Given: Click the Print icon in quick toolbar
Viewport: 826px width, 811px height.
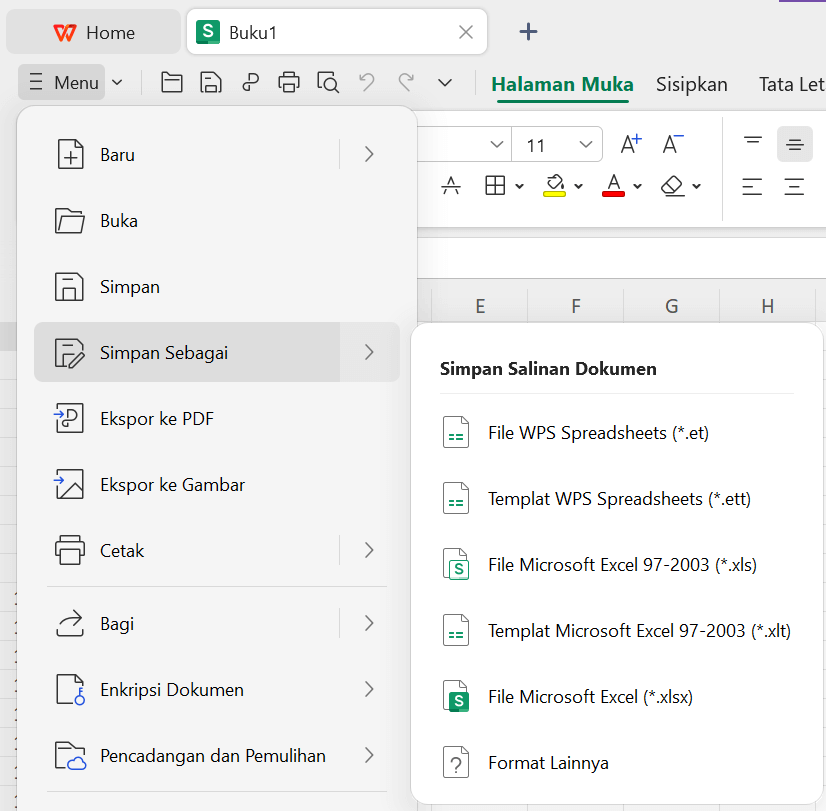Looking at the screenshot, I should (x=289, y=83).
